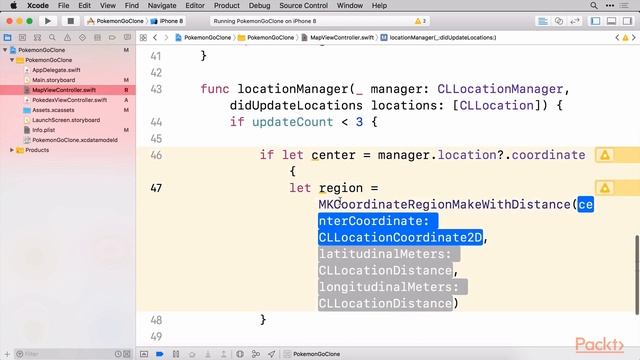Click the warning icon on line 46
Screen dimensions: 640x360
pyautogui.click(x=604, y=155)
